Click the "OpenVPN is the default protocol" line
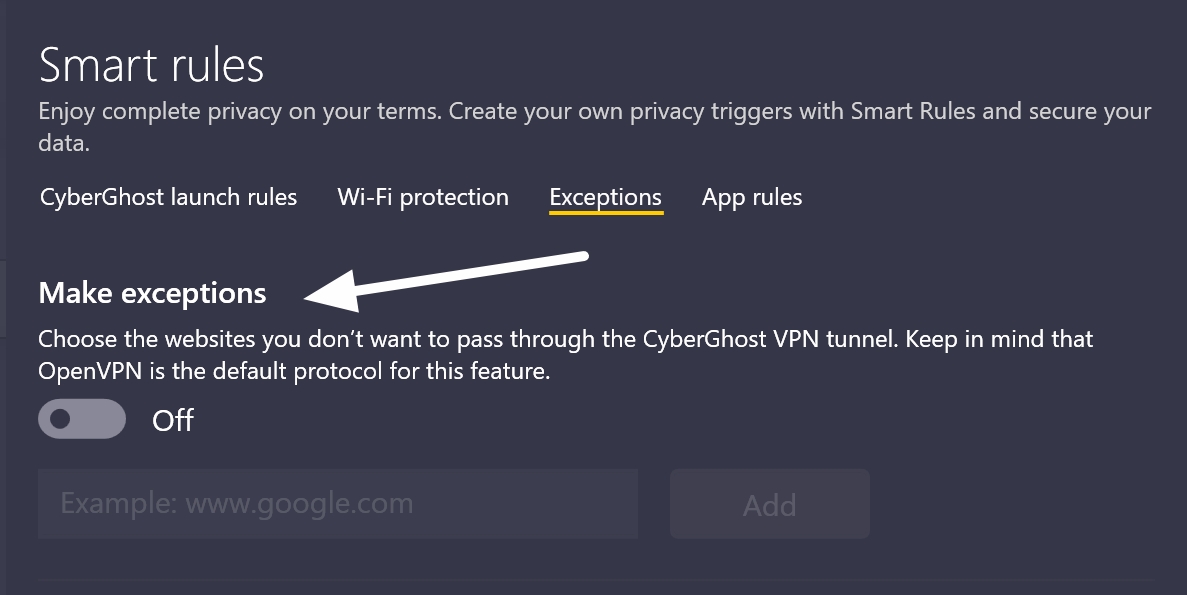 pos(294,372)
